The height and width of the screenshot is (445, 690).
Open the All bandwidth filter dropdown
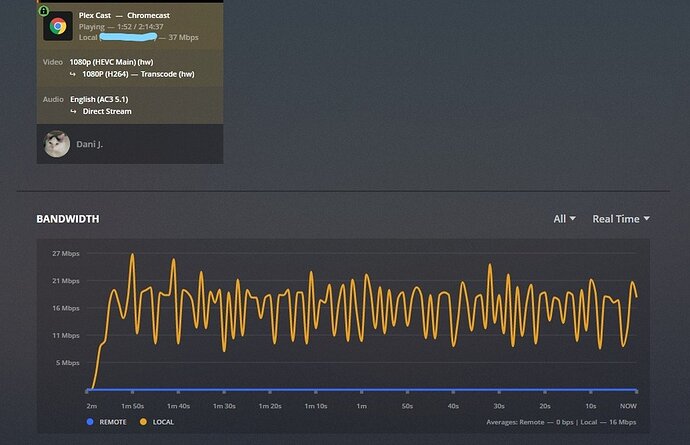coord(565,219)
